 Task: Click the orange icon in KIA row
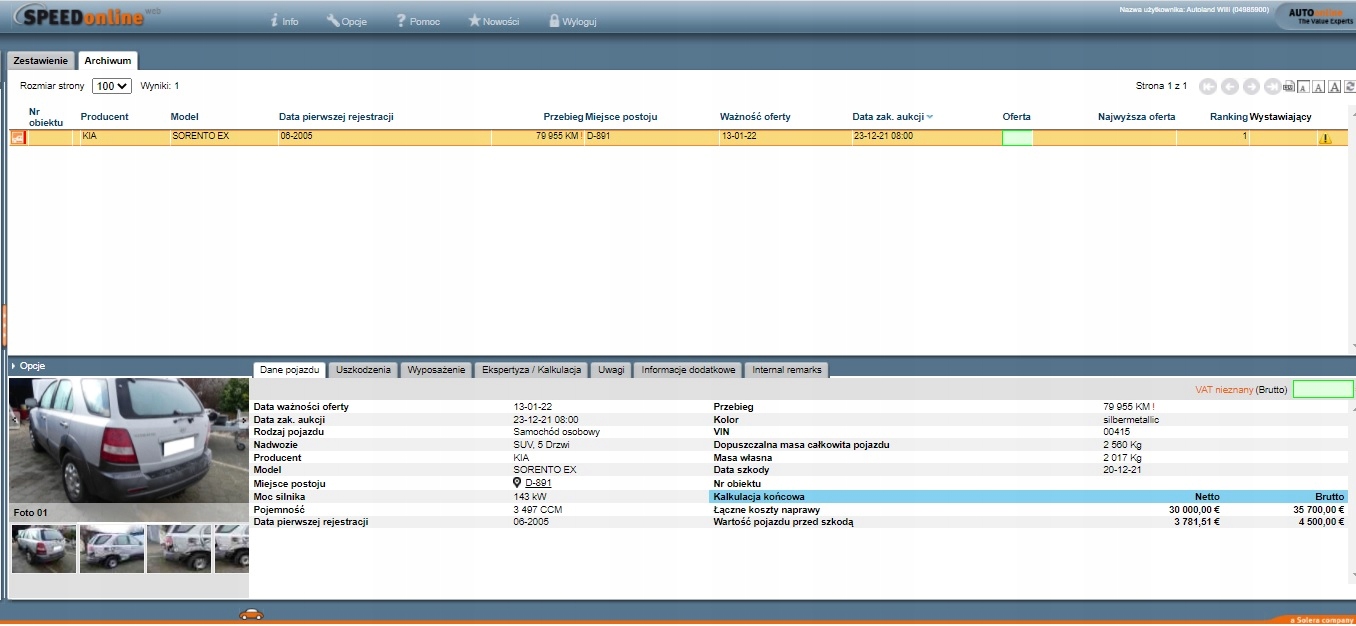coord(17,138)
